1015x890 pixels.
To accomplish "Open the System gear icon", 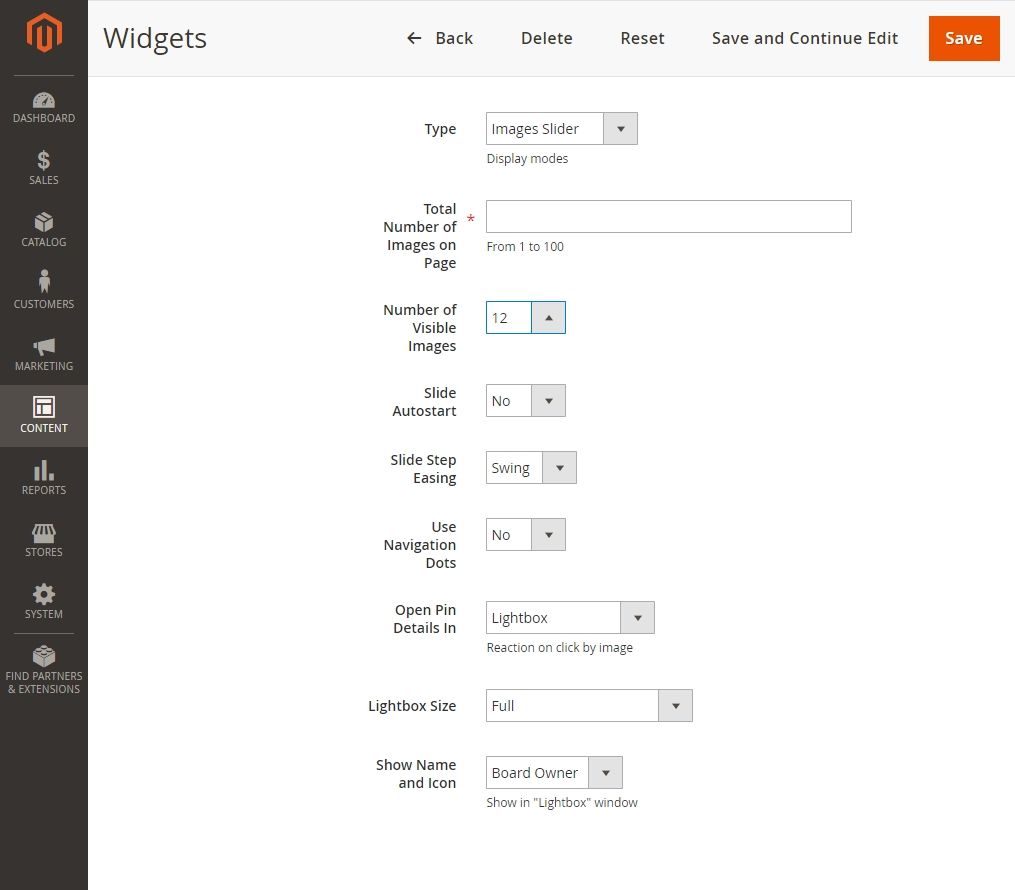I will coord(44,594).
